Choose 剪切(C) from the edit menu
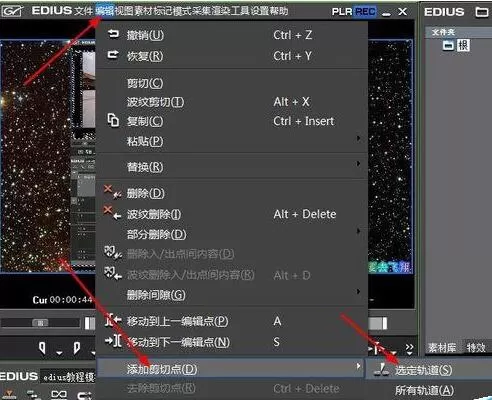The image size is (492, 400). point(232,83)
